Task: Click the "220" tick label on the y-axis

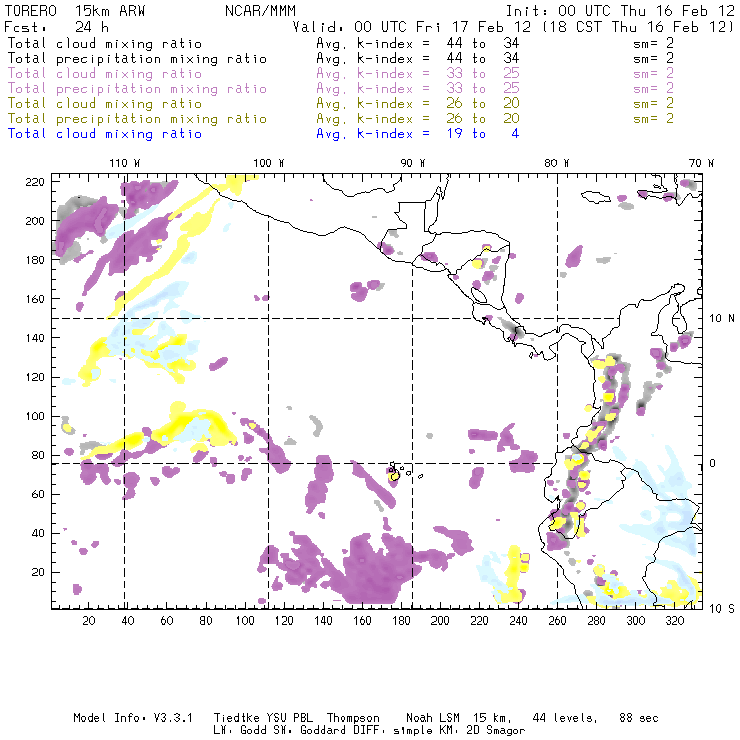Action: (36, 181)
